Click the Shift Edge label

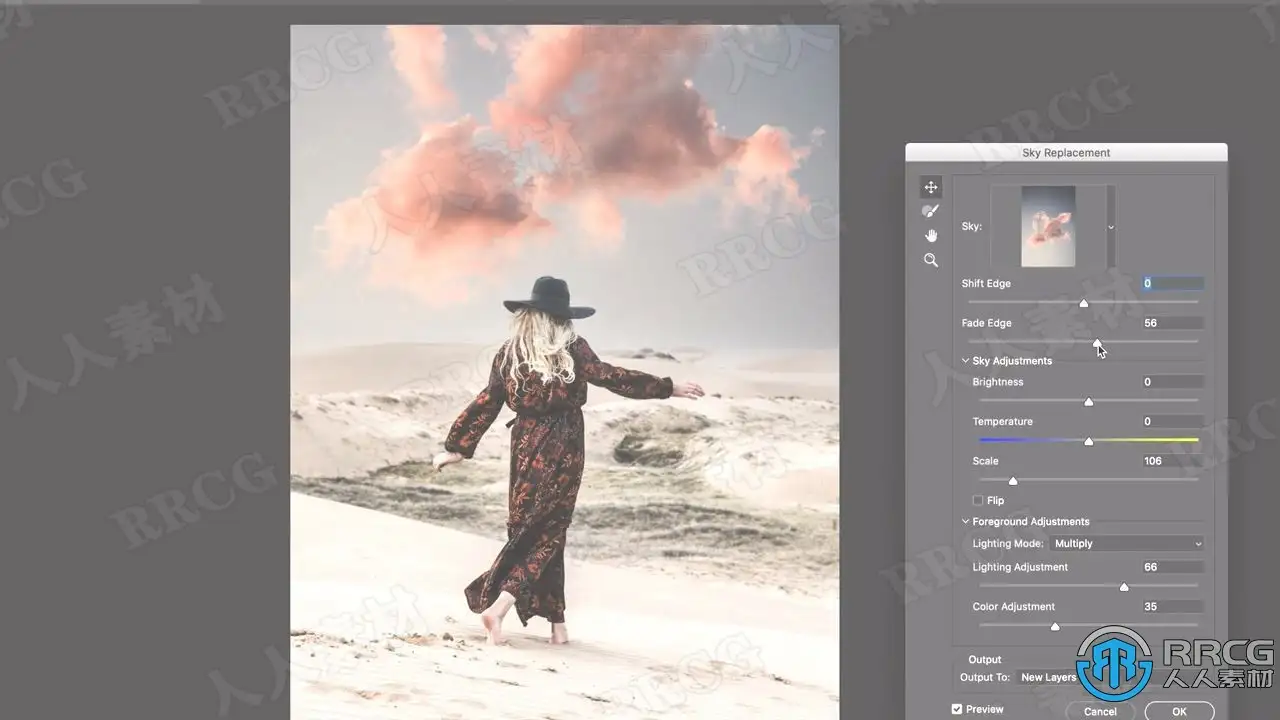tap(986, 284)
